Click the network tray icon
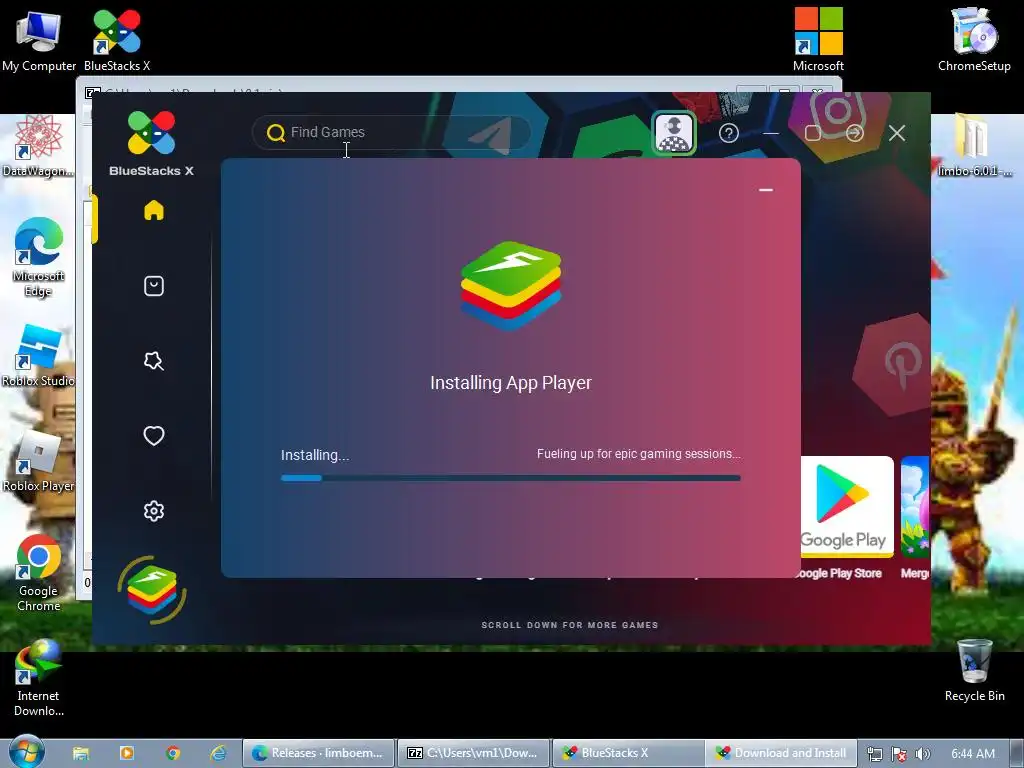This screenshot has height=768, width=1024. (x=874, y=754)
